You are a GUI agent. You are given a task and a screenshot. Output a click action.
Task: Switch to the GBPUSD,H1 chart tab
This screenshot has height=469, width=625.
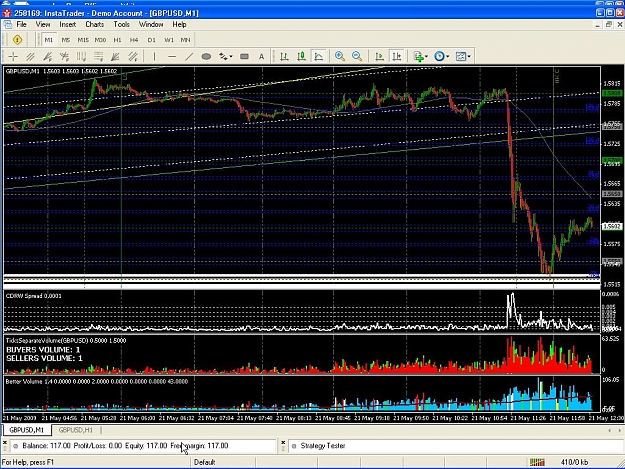pyautogui.click(x=76, y=430)
